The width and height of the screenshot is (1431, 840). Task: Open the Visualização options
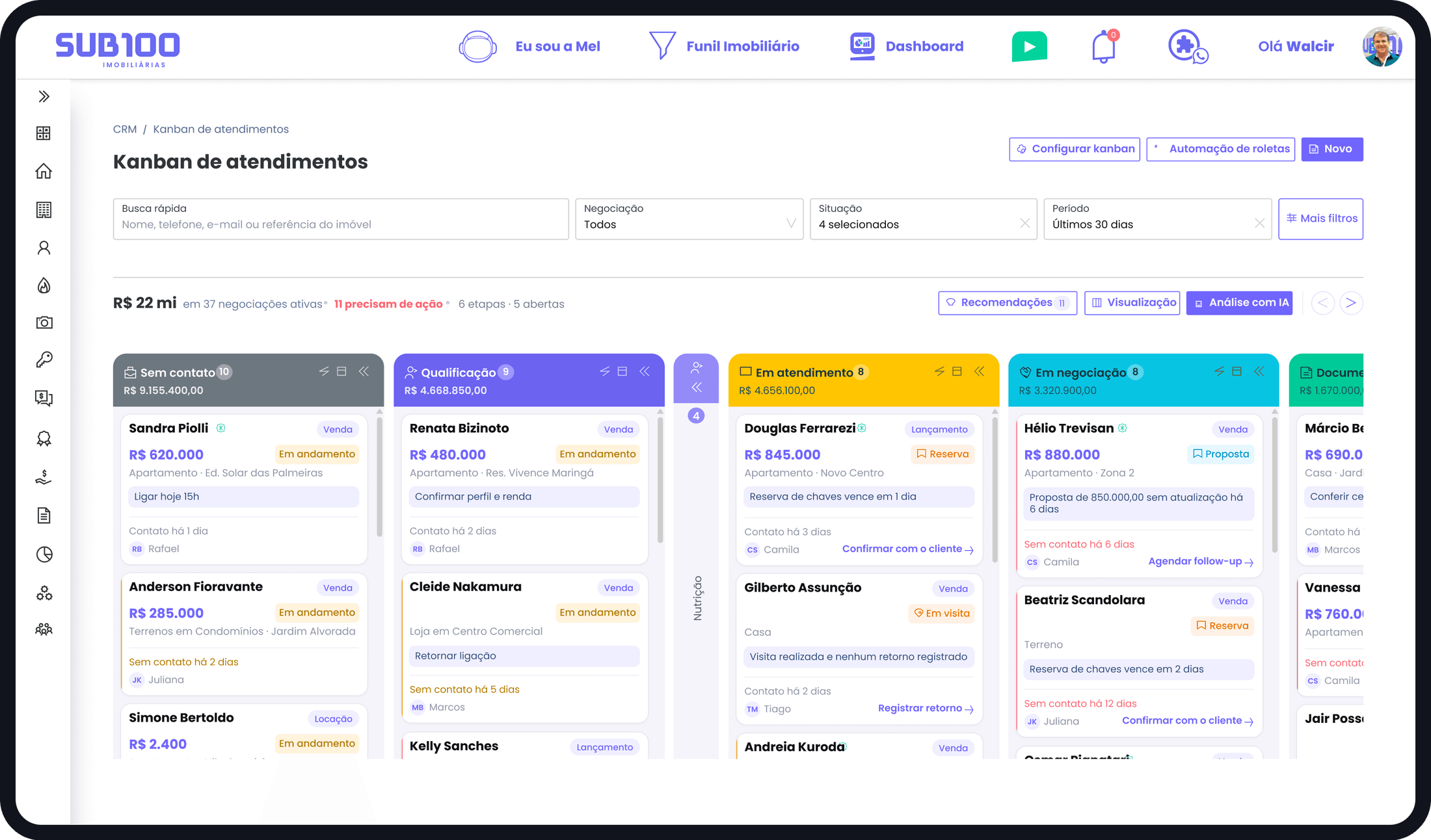point(1132,303)
